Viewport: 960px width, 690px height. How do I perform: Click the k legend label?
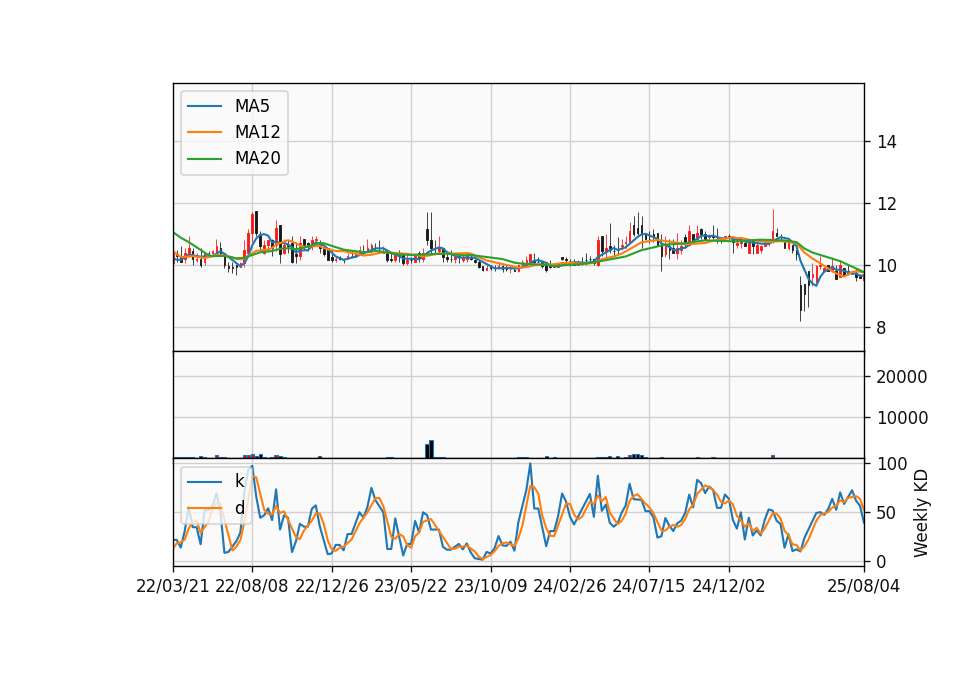pos(239,481)
